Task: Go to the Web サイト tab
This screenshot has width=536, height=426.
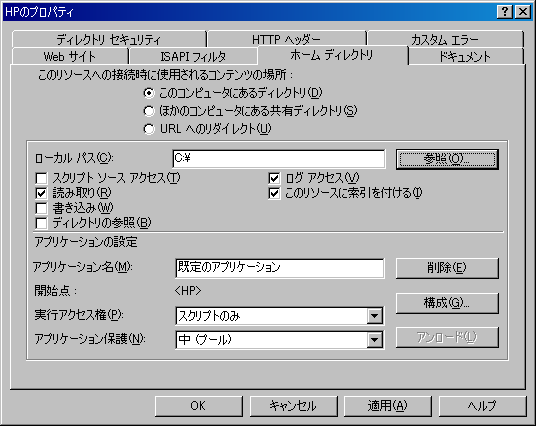Action: (x=70, y=56)
